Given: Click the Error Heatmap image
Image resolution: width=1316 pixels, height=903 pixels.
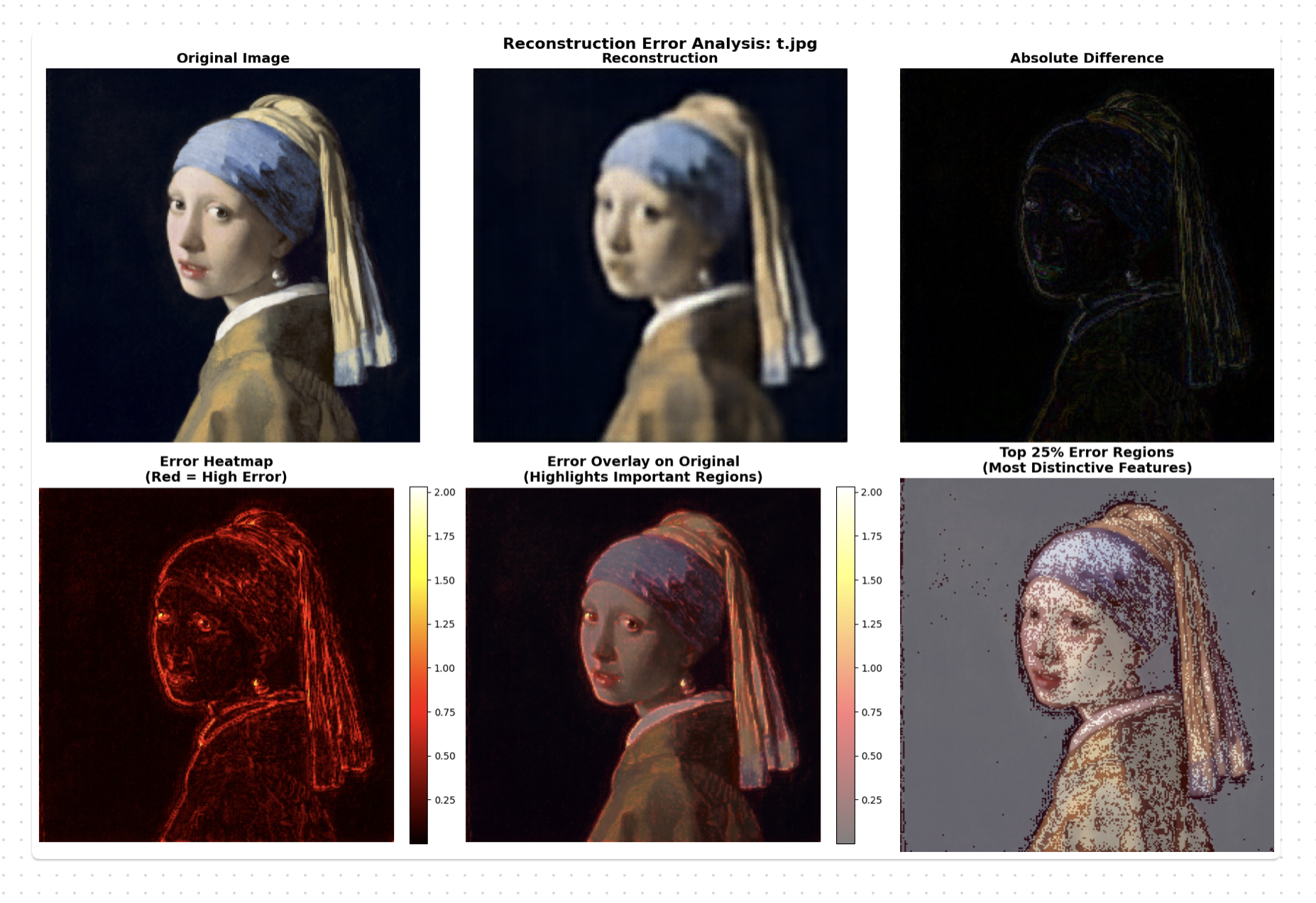Looking at the screenshot, I should pyautogui.click(x=216, y=664).
